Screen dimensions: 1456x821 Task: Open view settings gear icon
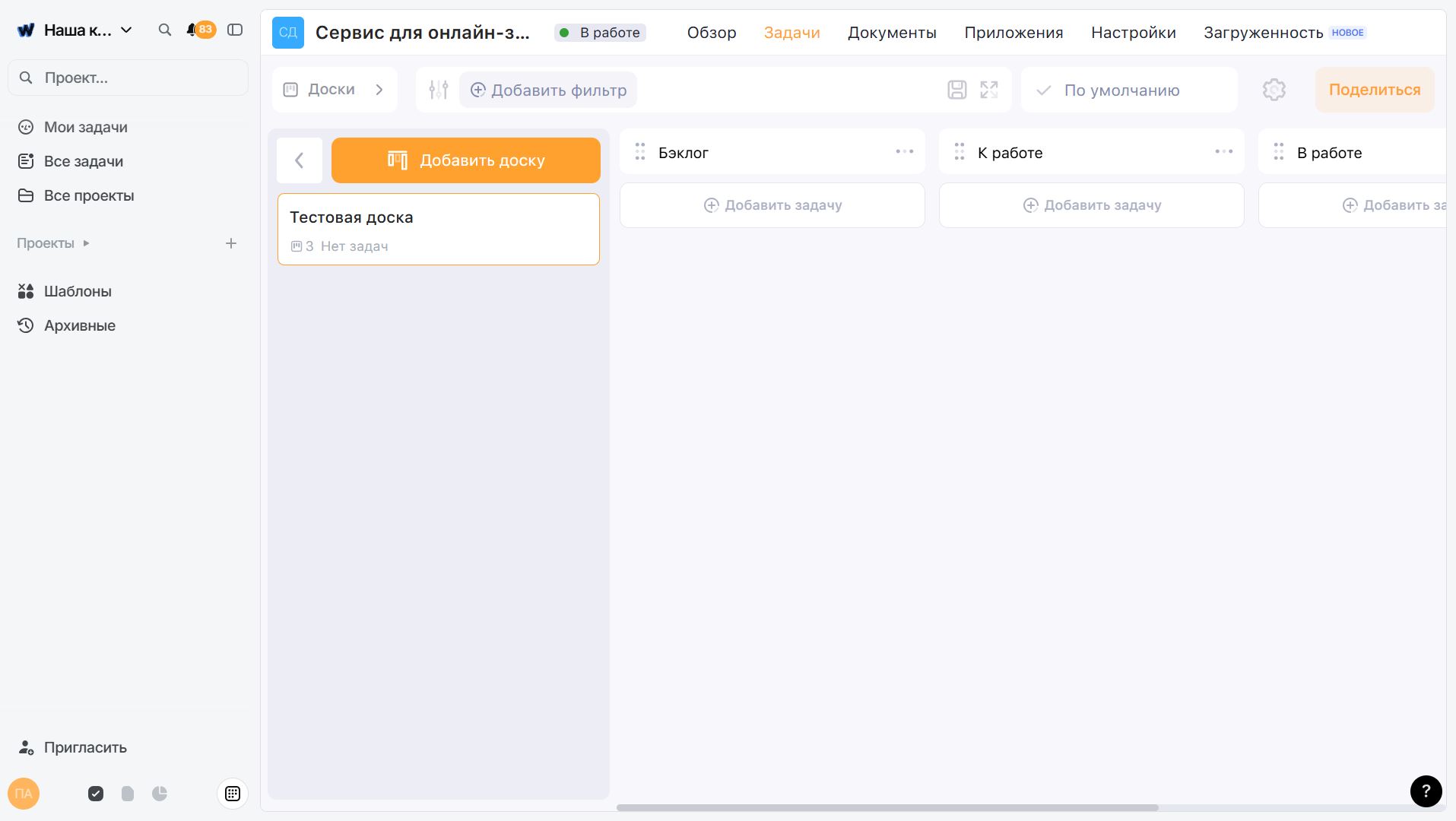[1274, 90]
